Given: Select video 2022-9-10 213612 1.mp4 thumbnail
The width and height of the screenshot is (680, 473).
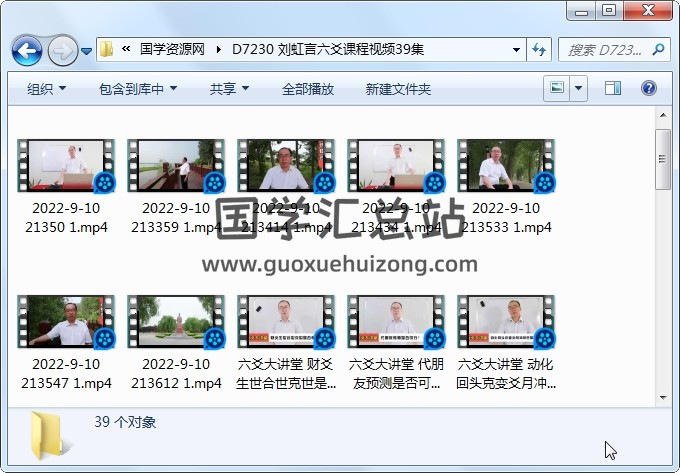Looking at the screenshot, I should (176, 322).
